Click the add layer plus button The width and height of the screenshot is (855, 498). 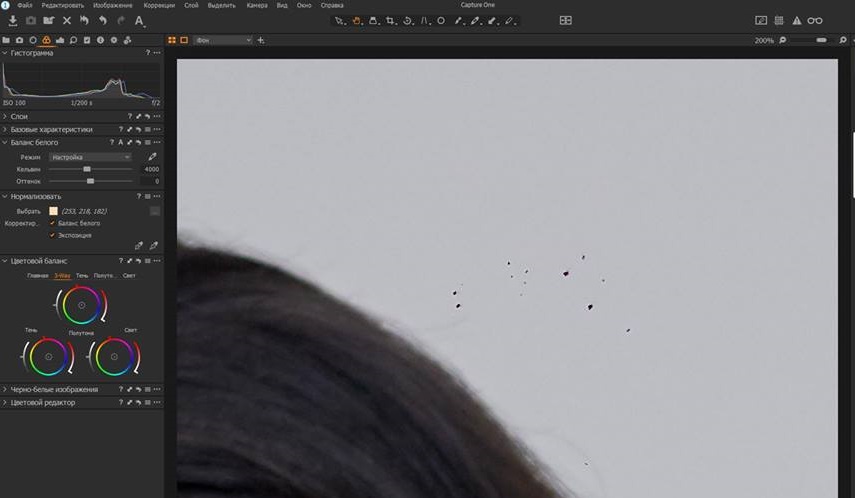click(261, 40)
